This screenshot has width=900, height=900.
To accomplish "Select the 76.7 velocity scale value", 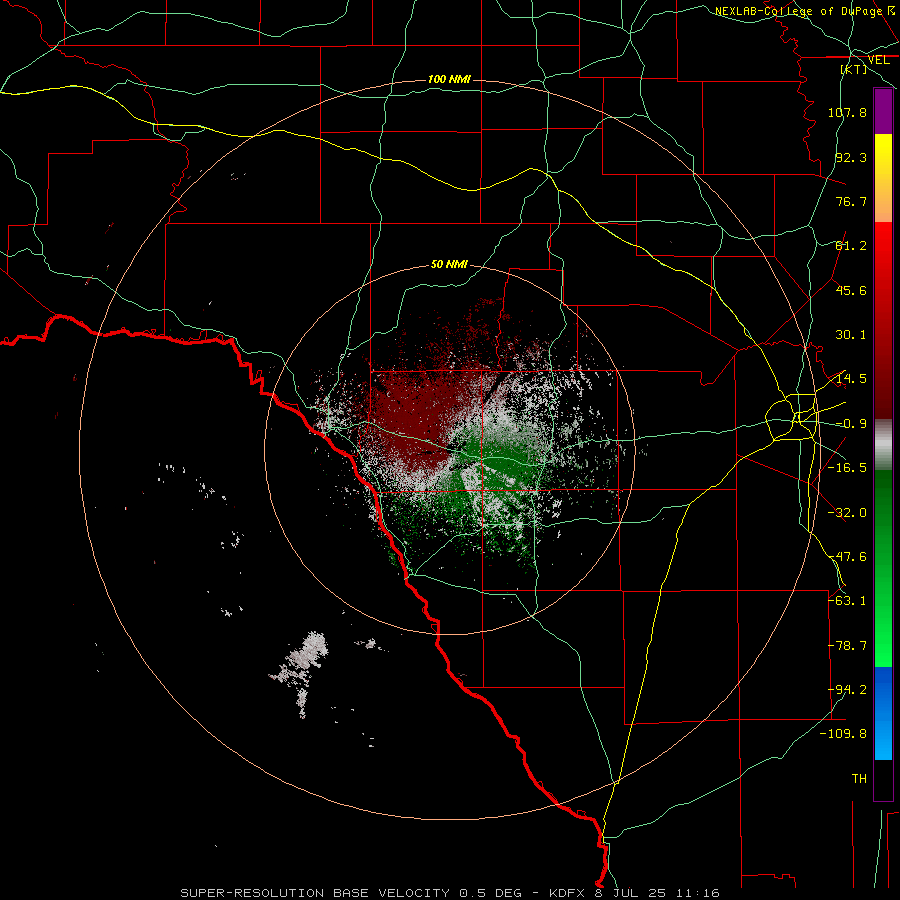I will pyautogui.click(x=851, y=201).
